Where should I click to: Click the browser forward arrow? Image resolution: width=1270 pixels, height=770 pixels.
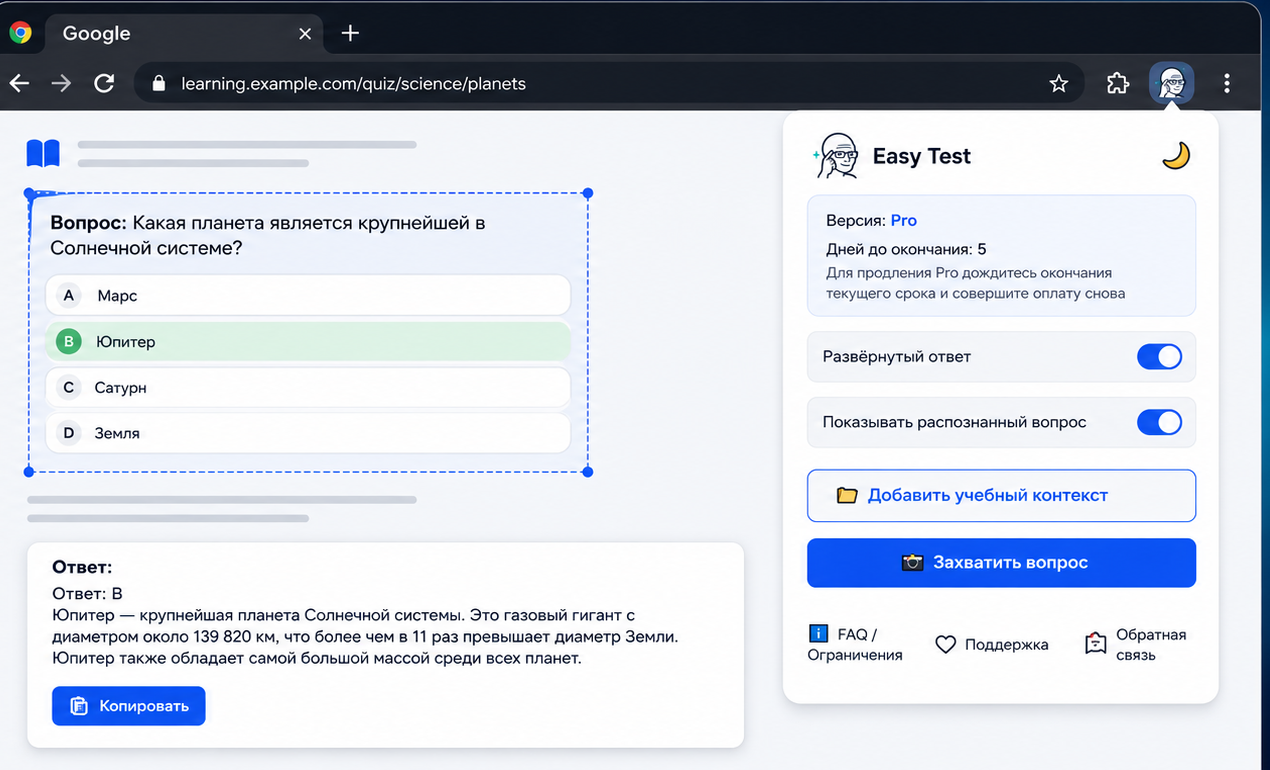coord(61,84)
